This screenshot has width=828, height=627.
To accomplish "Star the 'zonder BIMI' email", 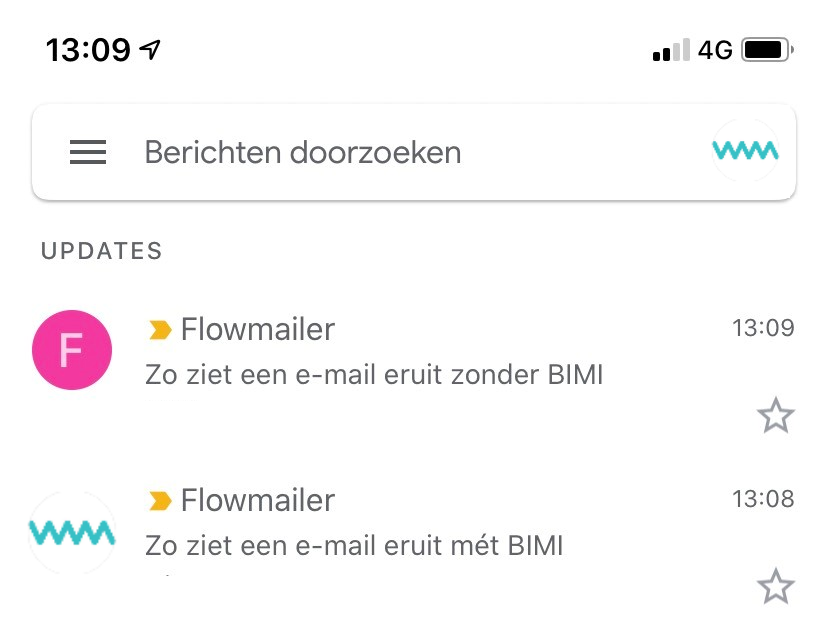I will 775,415.
